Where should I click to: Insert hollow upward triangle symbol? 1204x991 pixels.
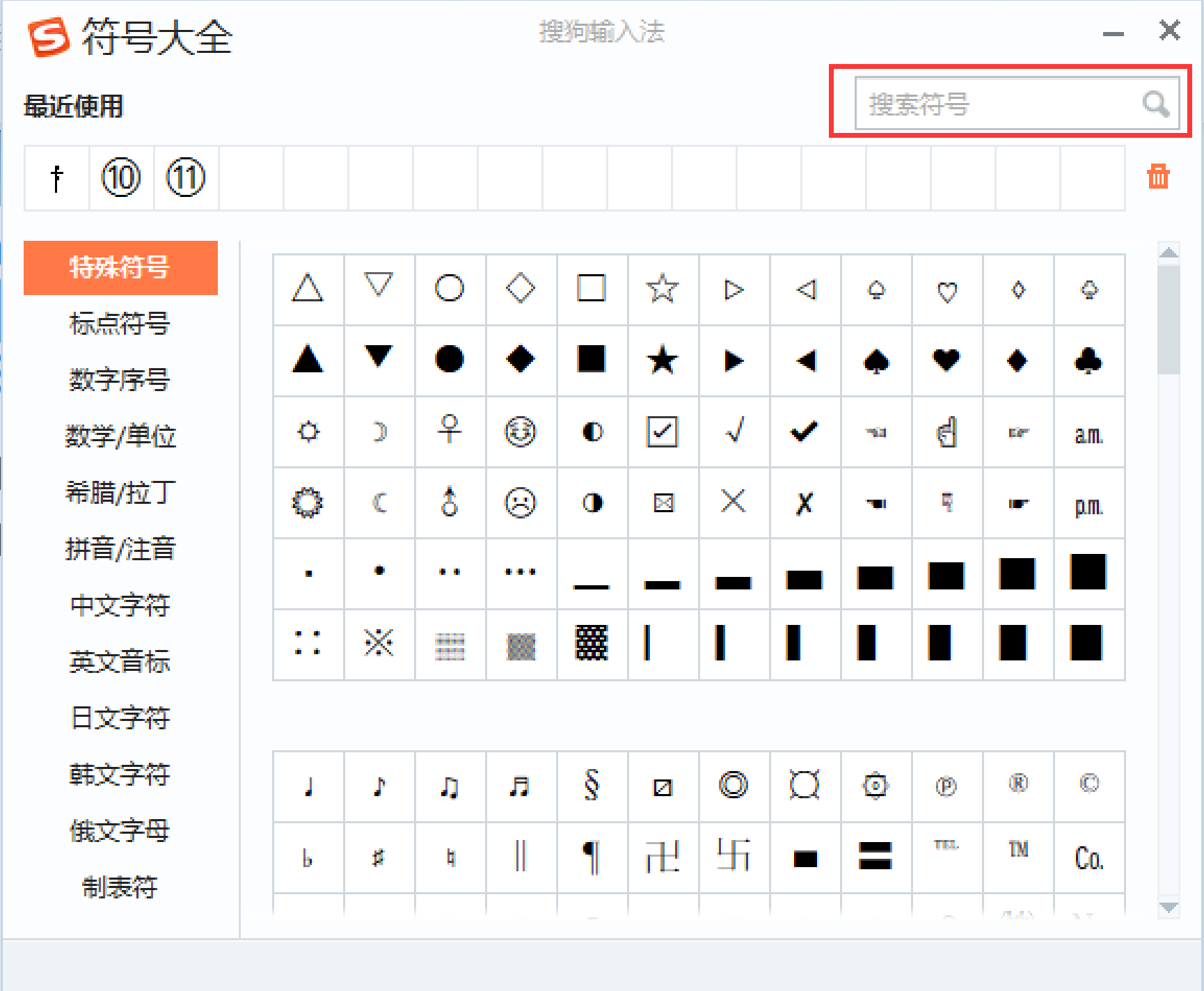click(x=308, y=290)
